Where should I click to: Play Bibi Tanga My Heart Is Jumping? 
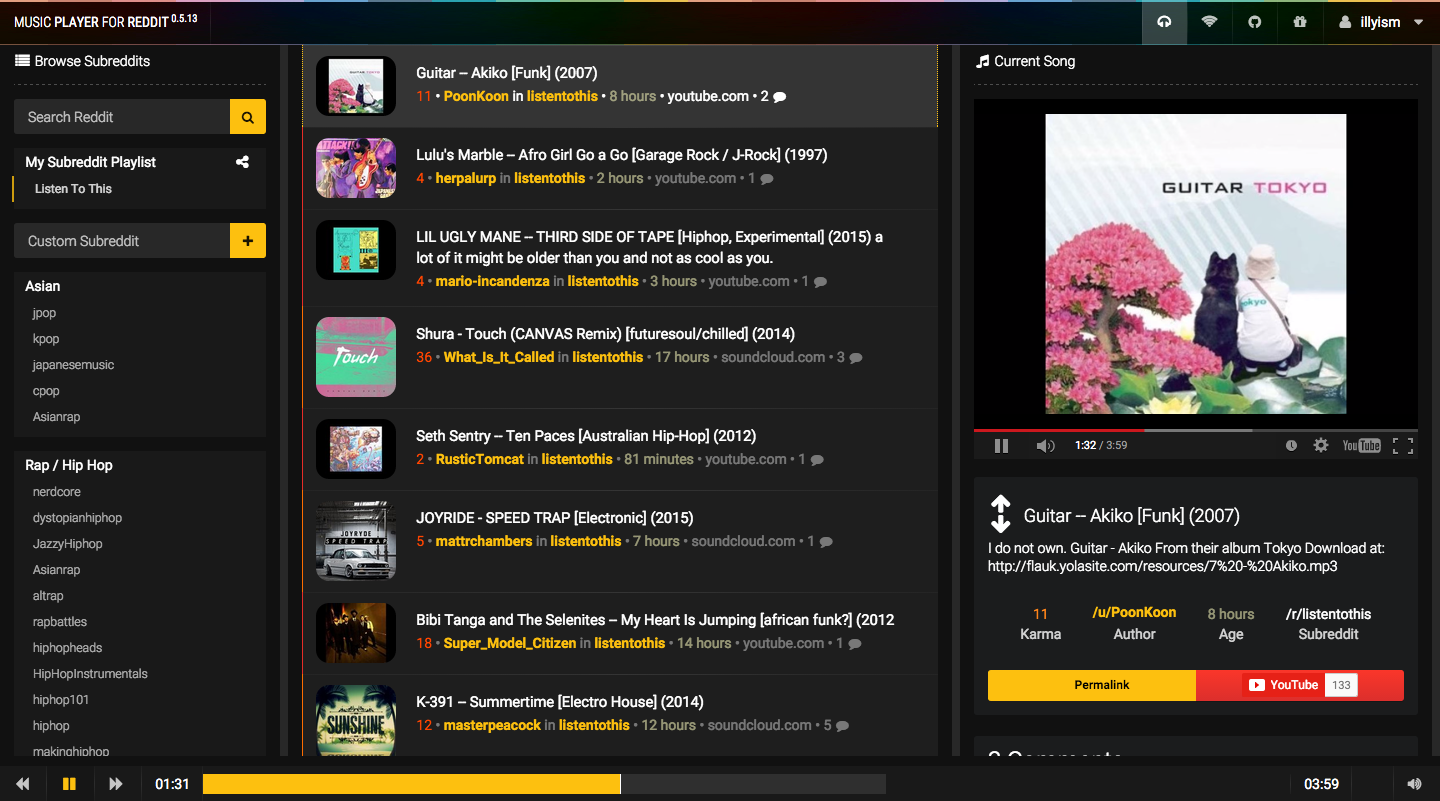[620, 633]
